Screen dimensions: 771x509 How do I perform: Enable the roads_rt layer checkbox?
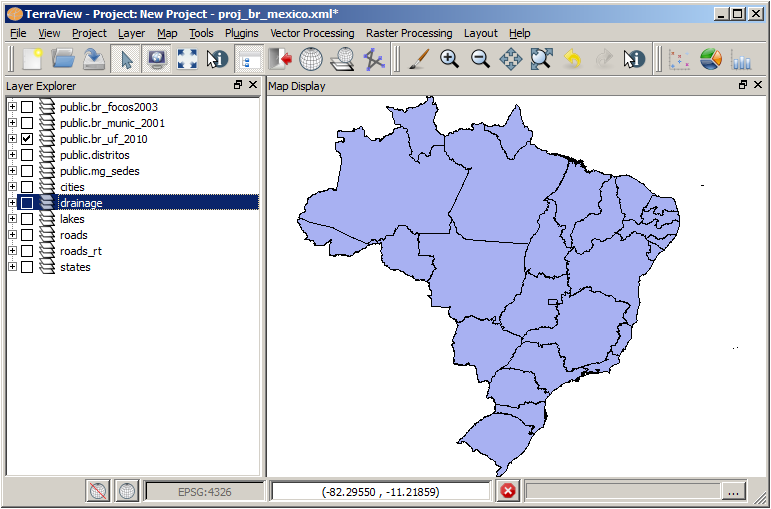(x=27, y=251)
